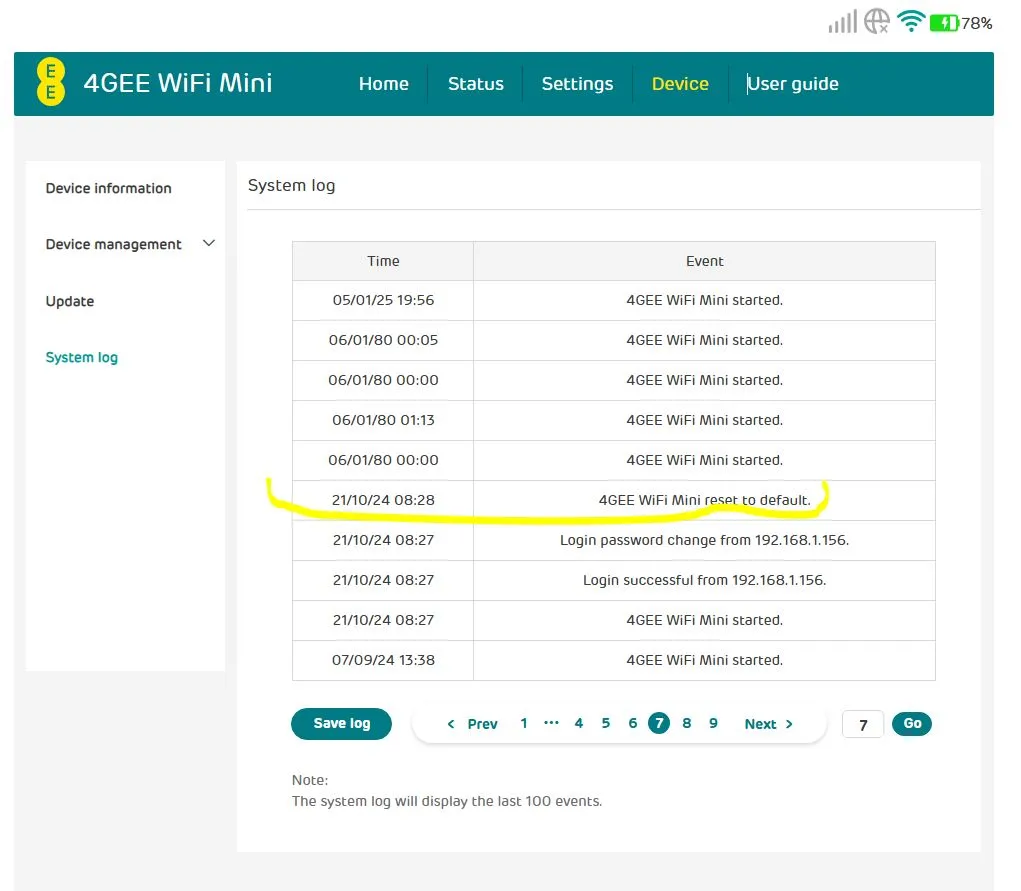1021x891 pixels.
Task: Click the 4GEE WiFi Mini title
Action: pos(178,83)
